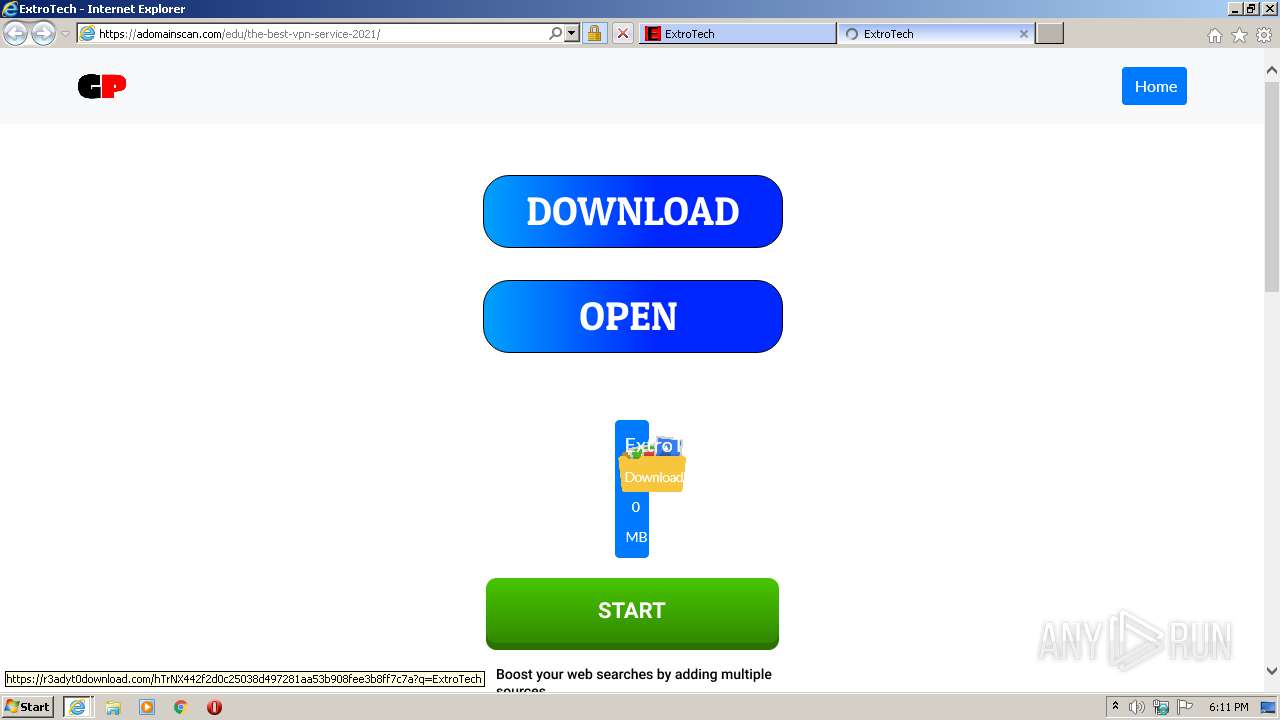
Task: Show hidden tray icons arrow
Action: point(1115,707)
